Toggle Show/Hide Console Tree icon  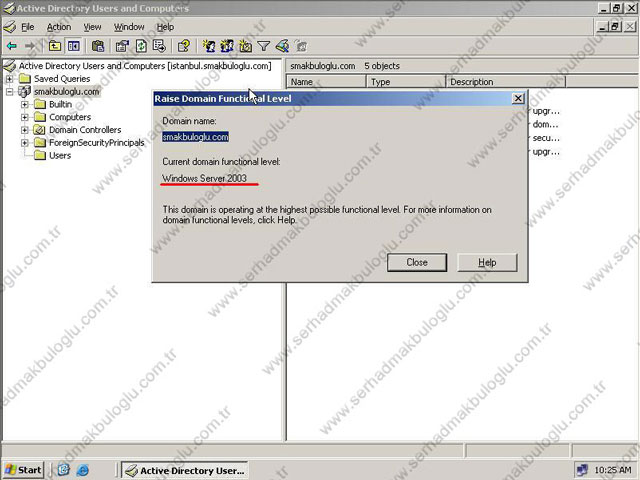(74, 46)
